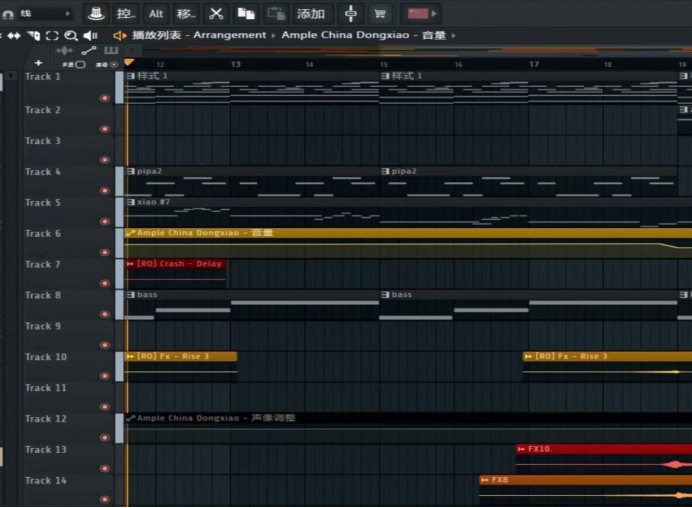Click the 播放列表 - Arrangement breadcrumb
Viewport: 692px width, 508px height.
coord(199,35)
